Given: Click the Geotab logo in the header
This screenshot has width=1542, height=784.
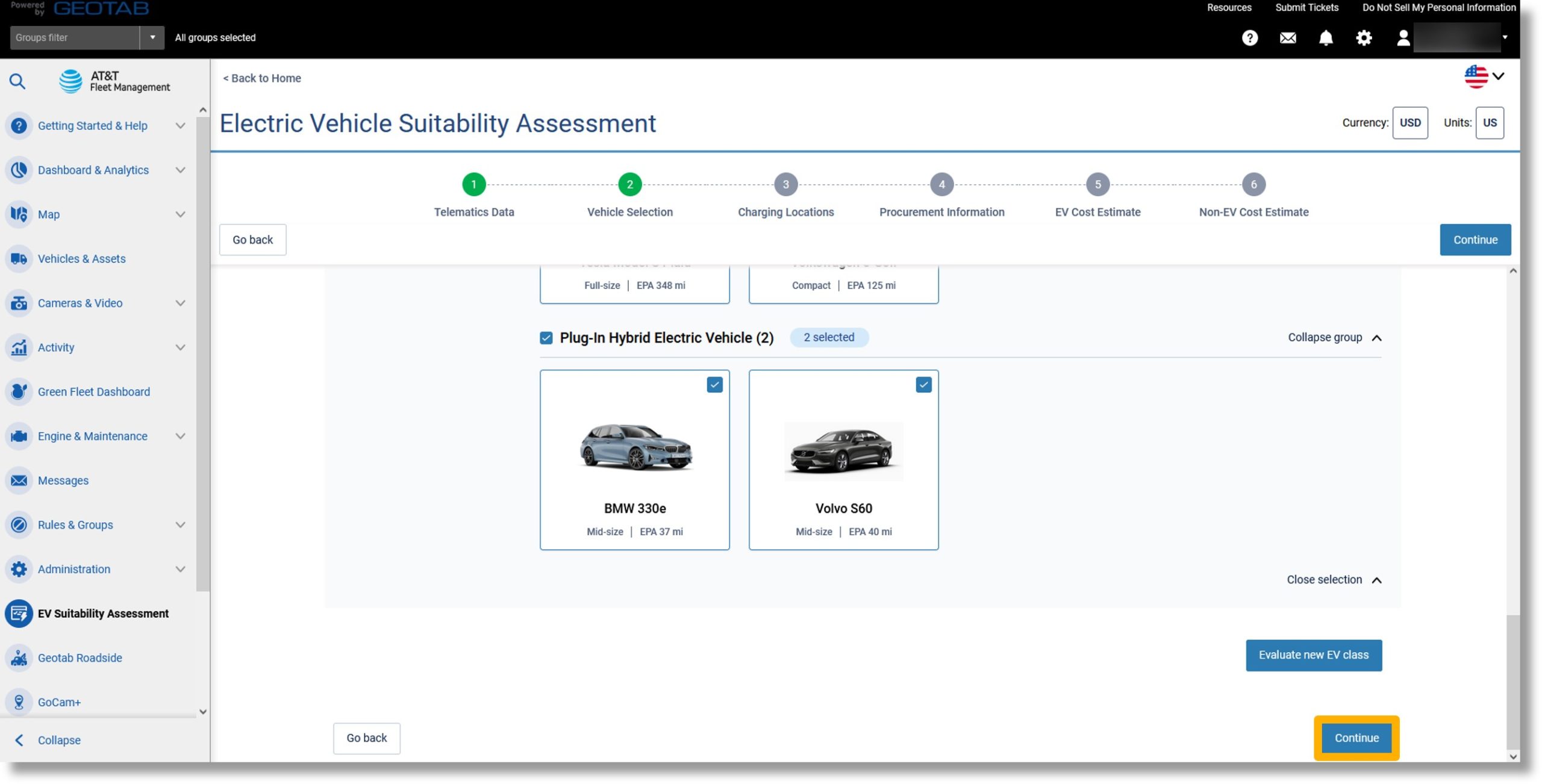Looking at the screenshot, I should coord(101,8).
